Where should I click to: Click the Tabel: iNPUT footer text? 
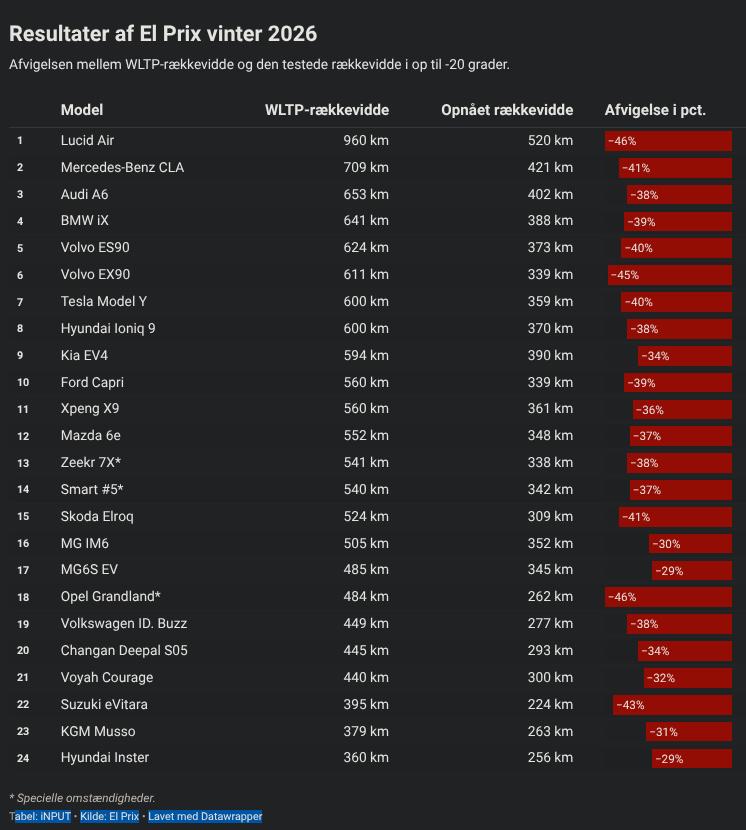click(x=41, y=817)
